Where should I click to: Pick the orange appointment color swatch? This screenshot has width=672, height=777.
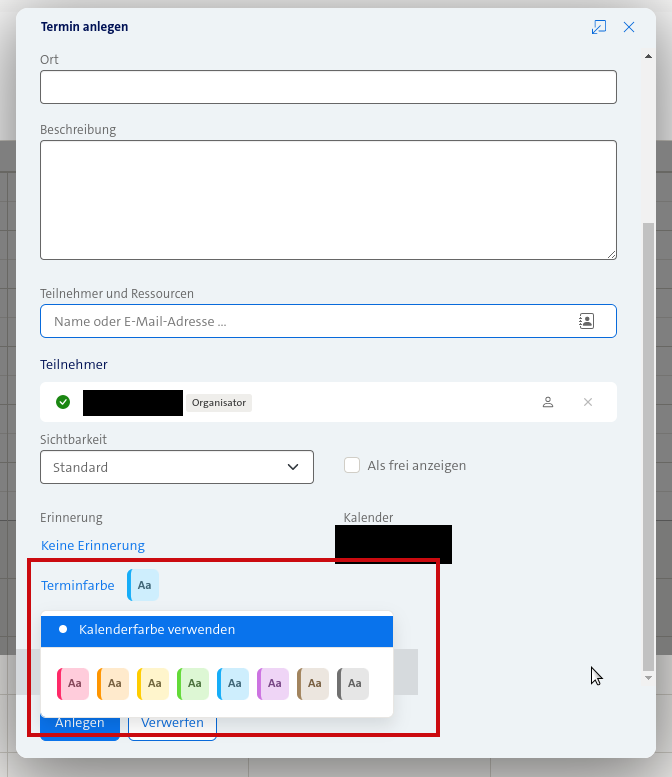click(113, 684)
